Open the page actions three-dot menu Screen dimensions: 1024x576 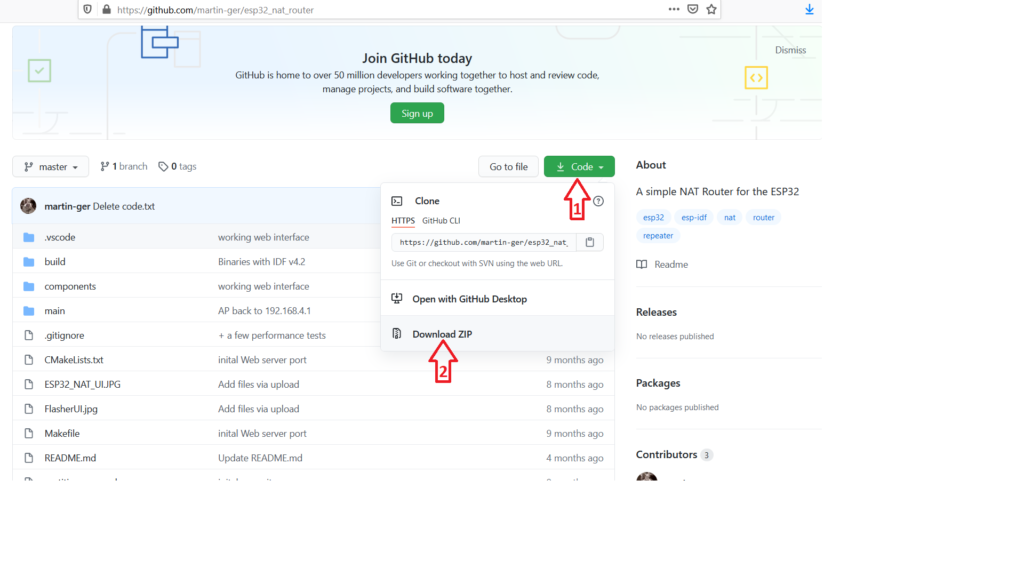pos(674,9)
